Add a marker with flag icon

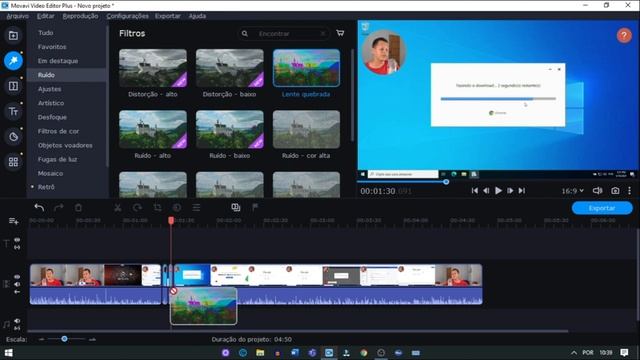(255, 208)
